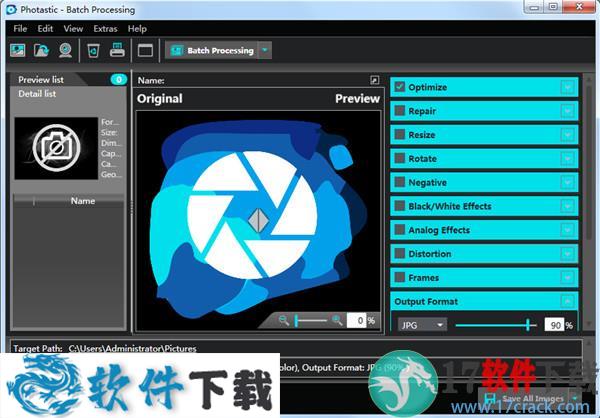The width and height of the screenshot is (600, 418).
Task: Expand the Resize section arrow
Action: (x=567, y=135)
